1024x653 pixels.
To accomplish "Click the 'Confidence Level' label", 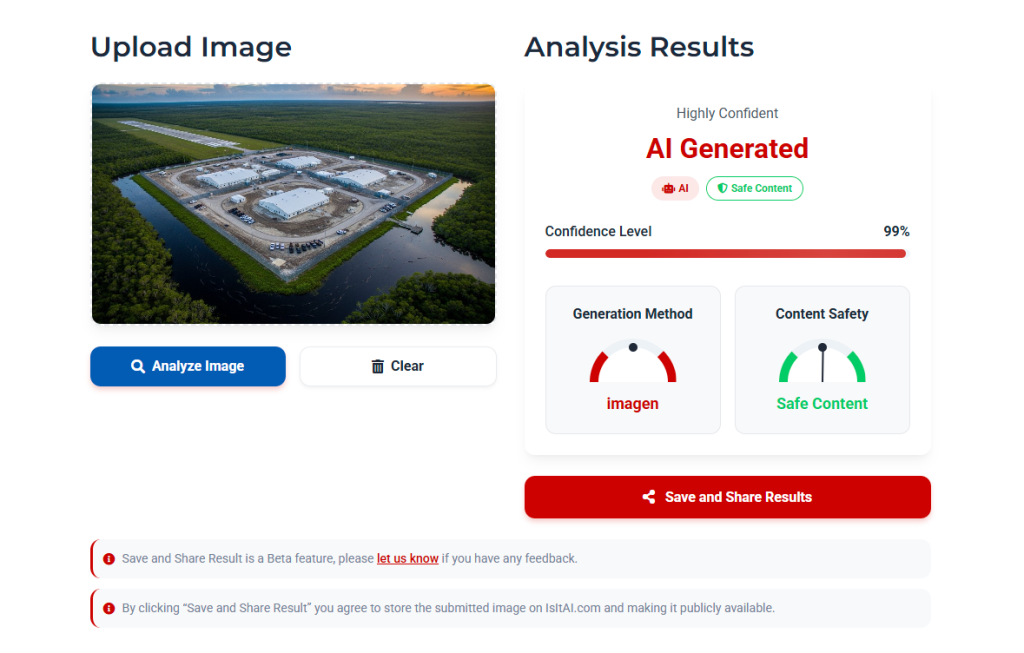I will [x=598, y=231].
